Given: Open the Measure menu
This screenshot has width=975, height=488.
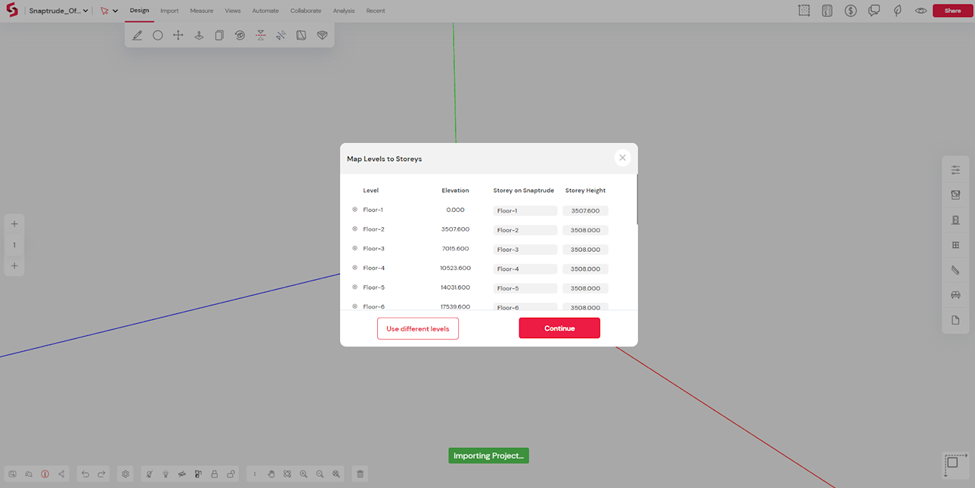Looking at the screenshot, I should (x=201, y=11).
